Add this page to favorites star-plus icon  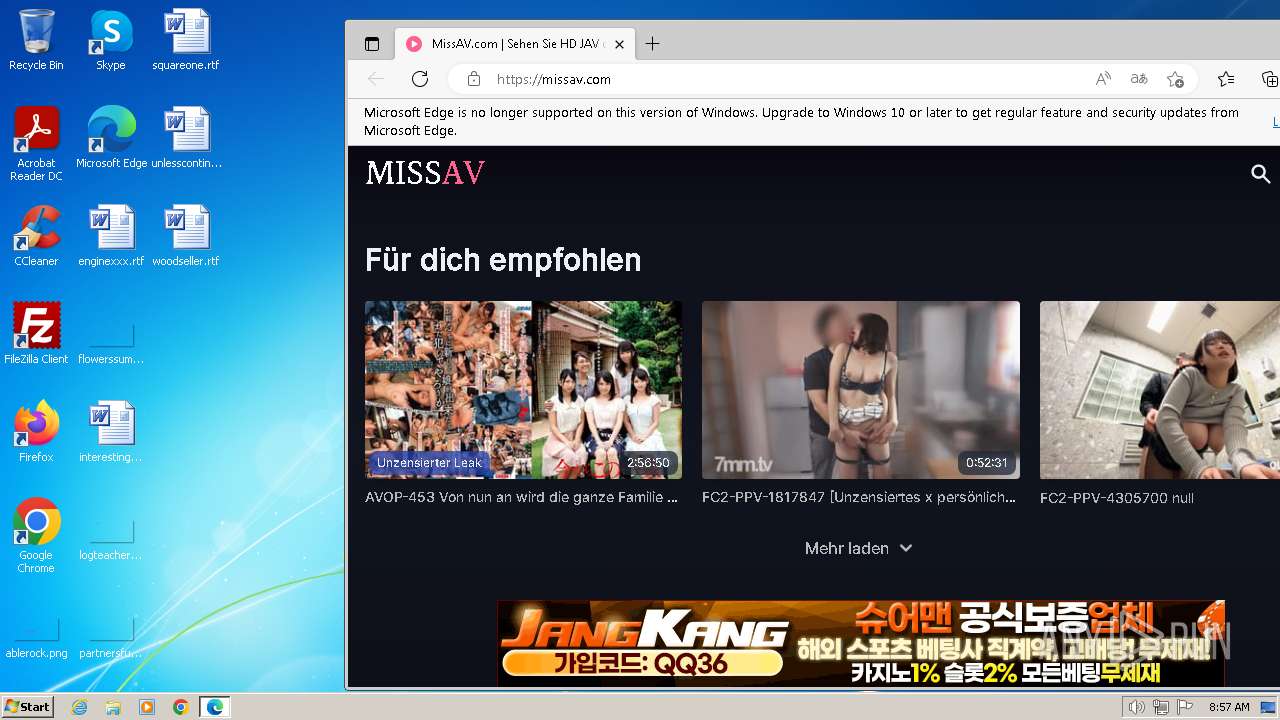pyautogui.click(x=1175, y=79)
